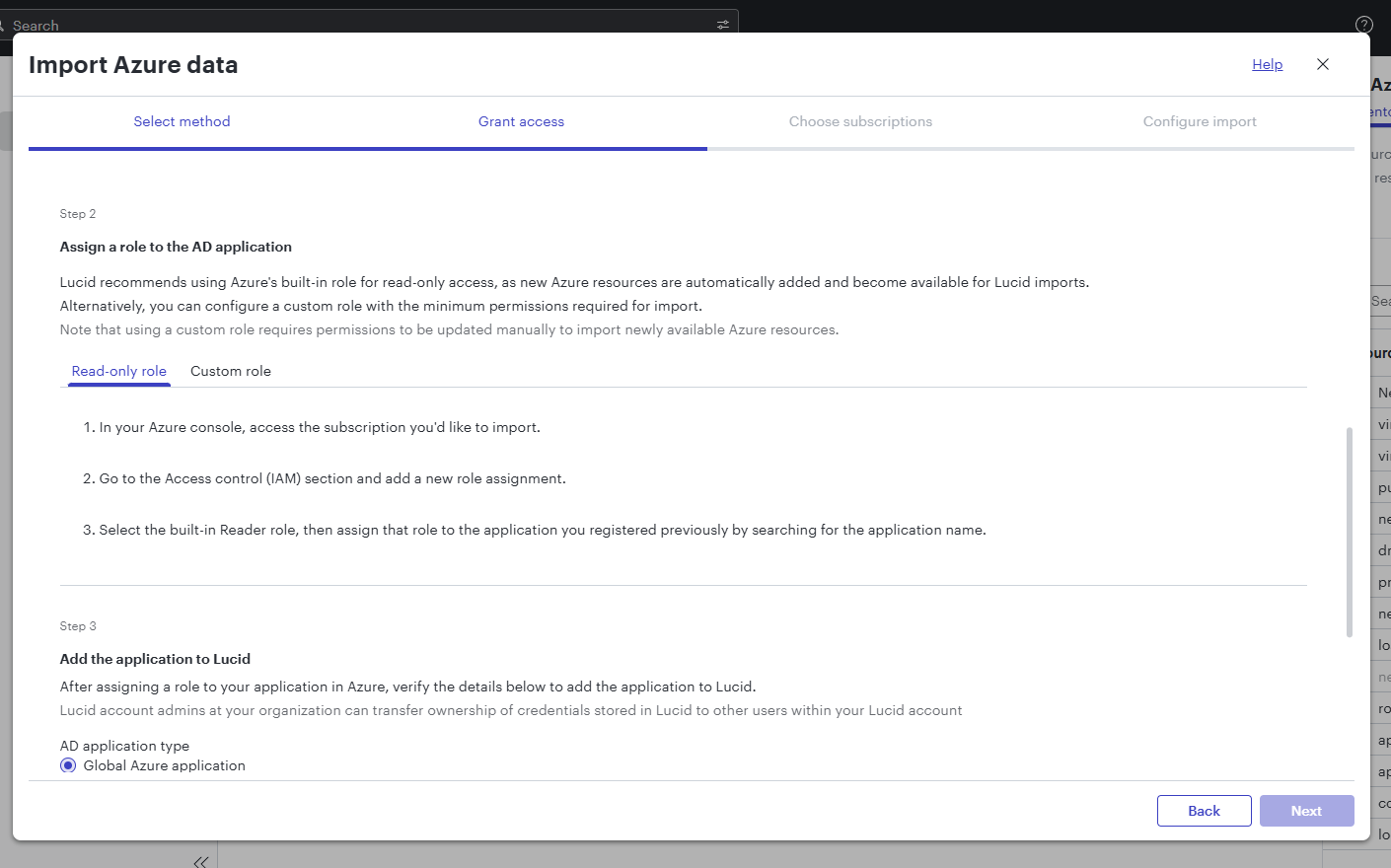Viewport: 1391px width, 868px height.
Task: Collapse the sidebar with the double-chevron
Action: (x=200, y=860)
